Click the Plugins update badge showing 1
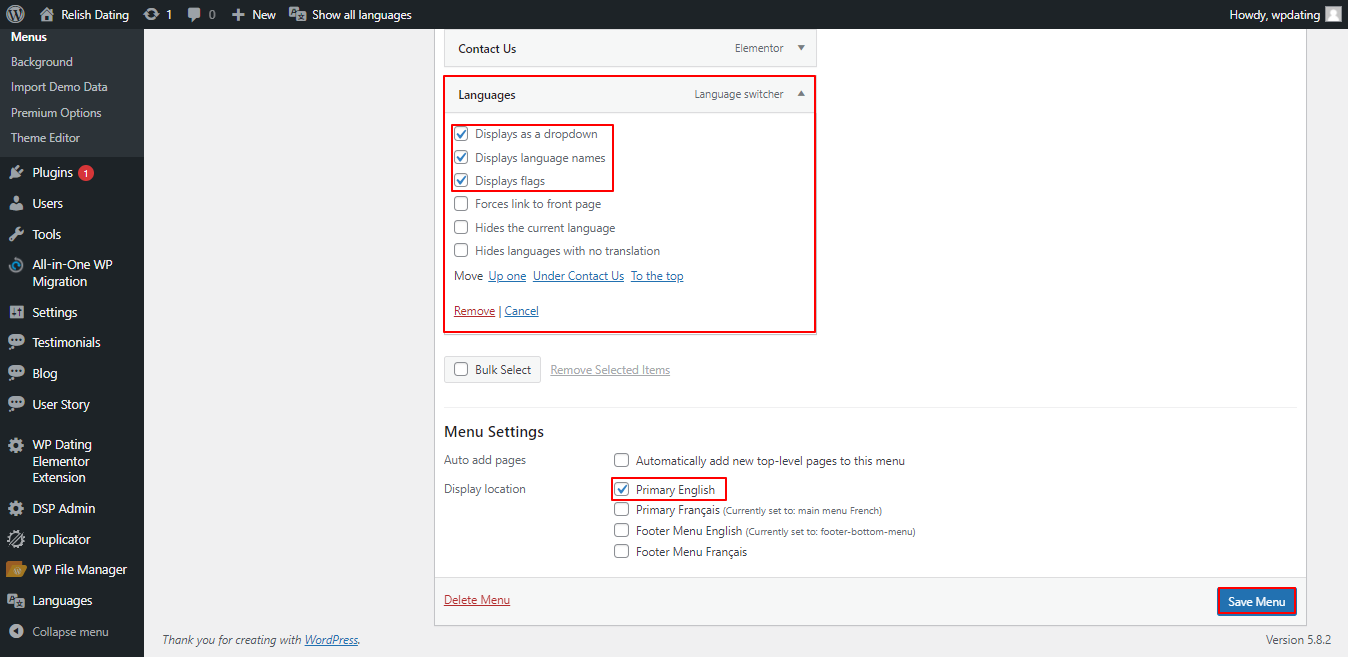Image resolution: width=1348 pixels, height=657 pixels. tap(86, 173)
